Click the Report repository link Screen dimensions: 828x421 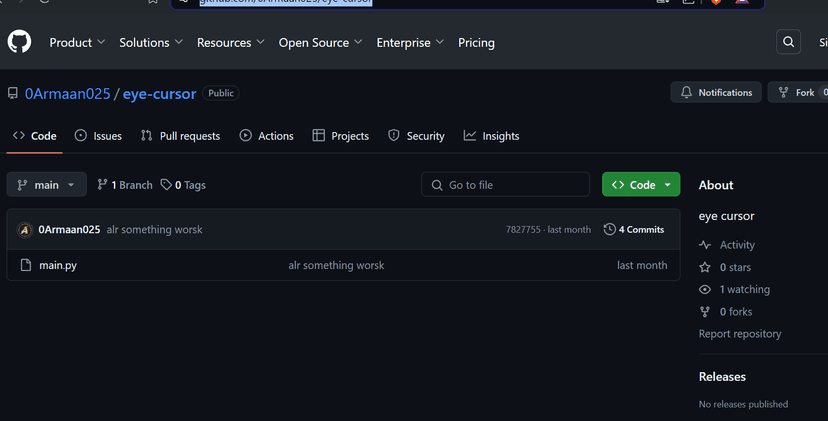click(739, 334)
